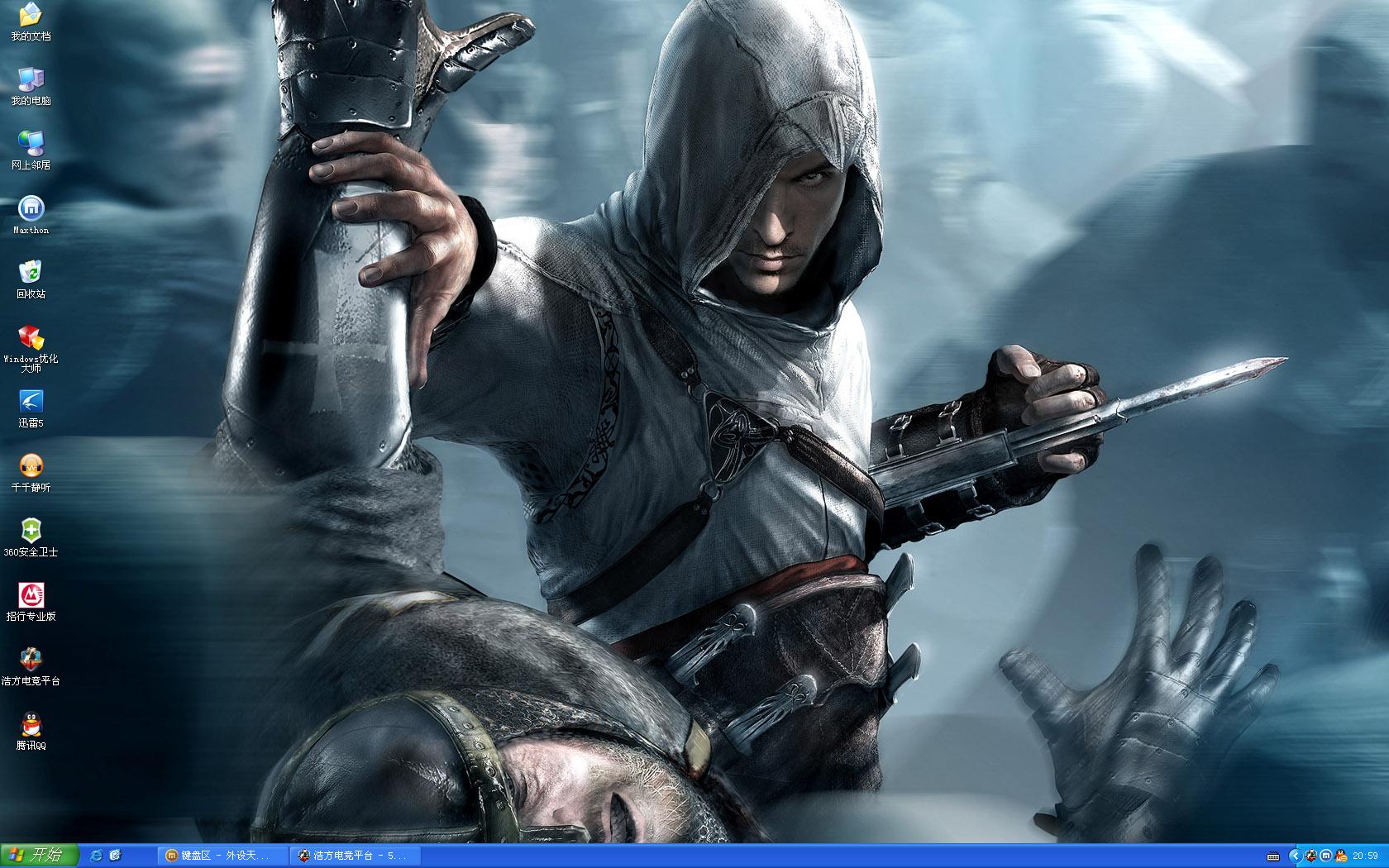Switch to the 键盘区 - 外设天 taskbar window
Screen dimensions: 1389x868
(223, 856)
